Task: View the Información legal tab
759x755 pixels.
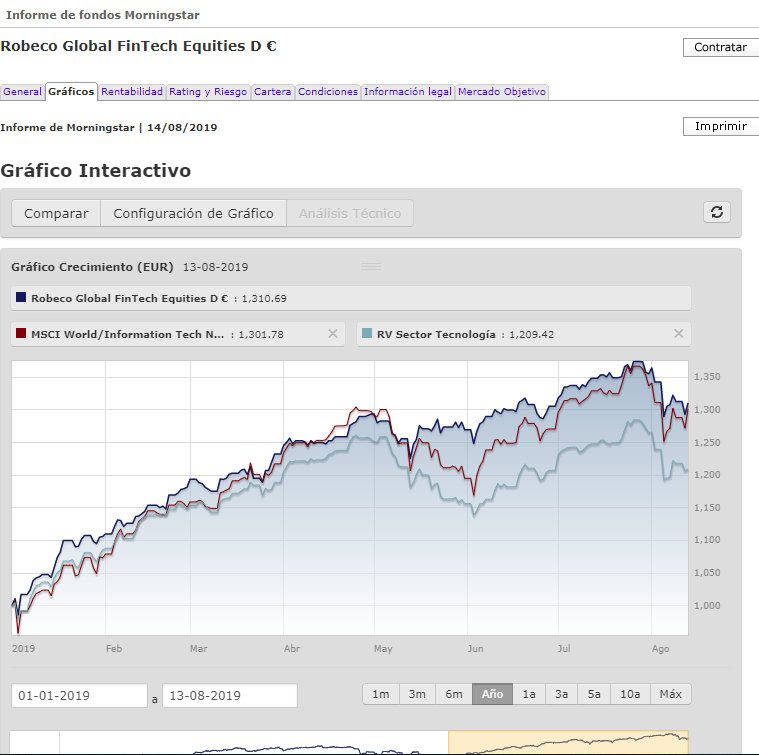Action: pyautogui.click(x=408, y=91)
